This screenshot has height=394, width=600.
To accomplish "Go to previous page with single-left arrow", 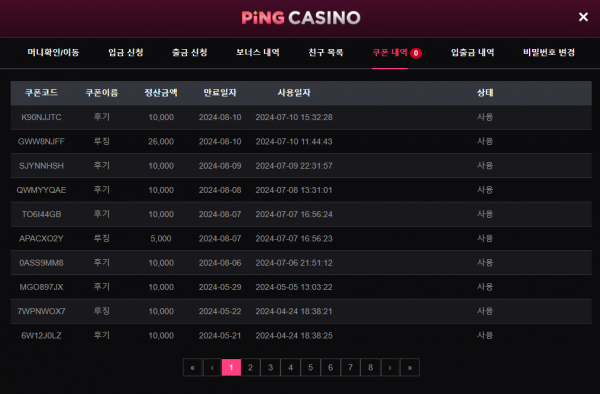I will click(x=212, y=368).
